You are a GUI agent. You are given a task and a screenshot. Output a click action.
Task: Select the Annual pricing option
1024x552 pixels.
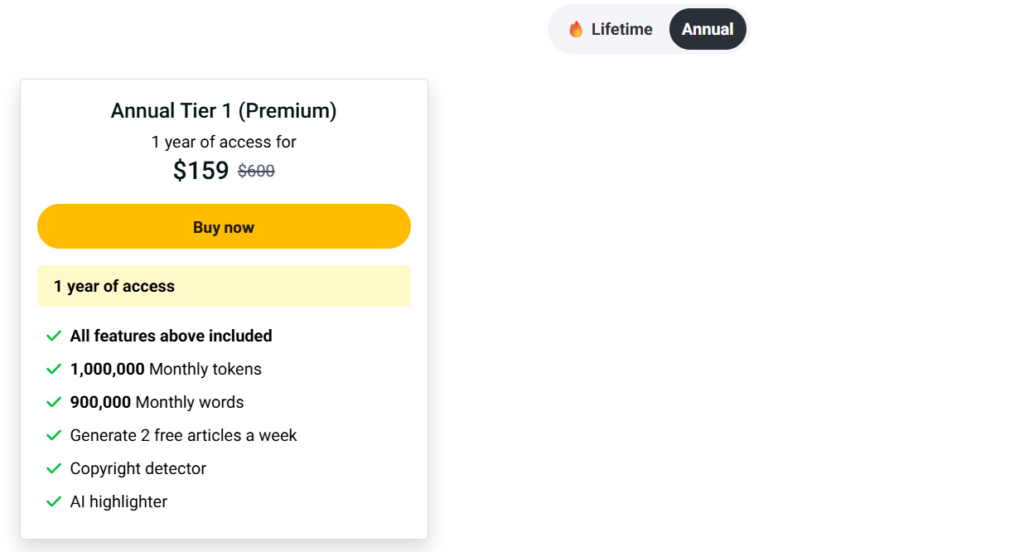pyautogui.click(x=707, y=29)
